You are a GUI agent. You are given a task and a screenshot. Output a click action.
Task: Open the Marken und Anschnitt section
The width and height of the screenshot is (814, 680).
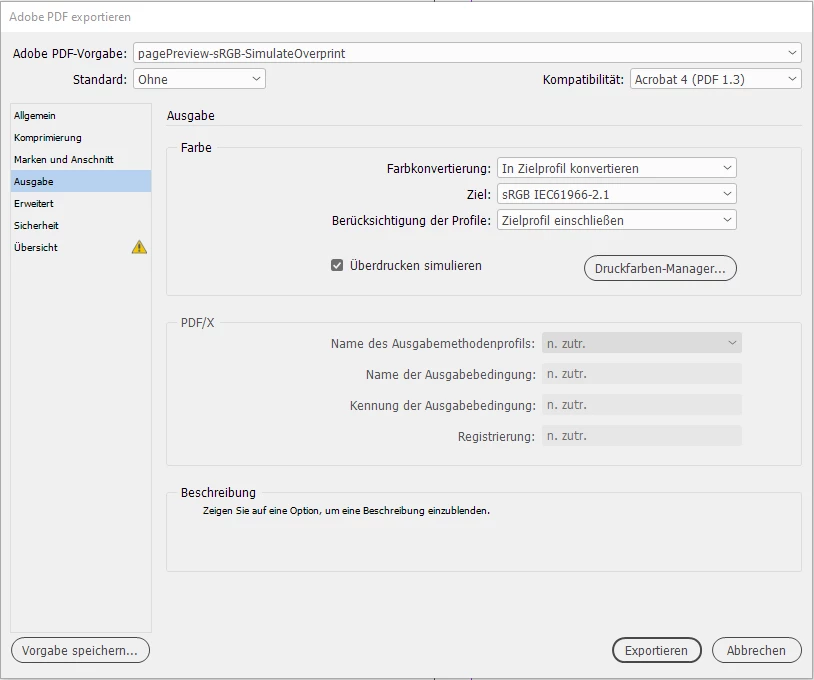click(x=81, y=159)
